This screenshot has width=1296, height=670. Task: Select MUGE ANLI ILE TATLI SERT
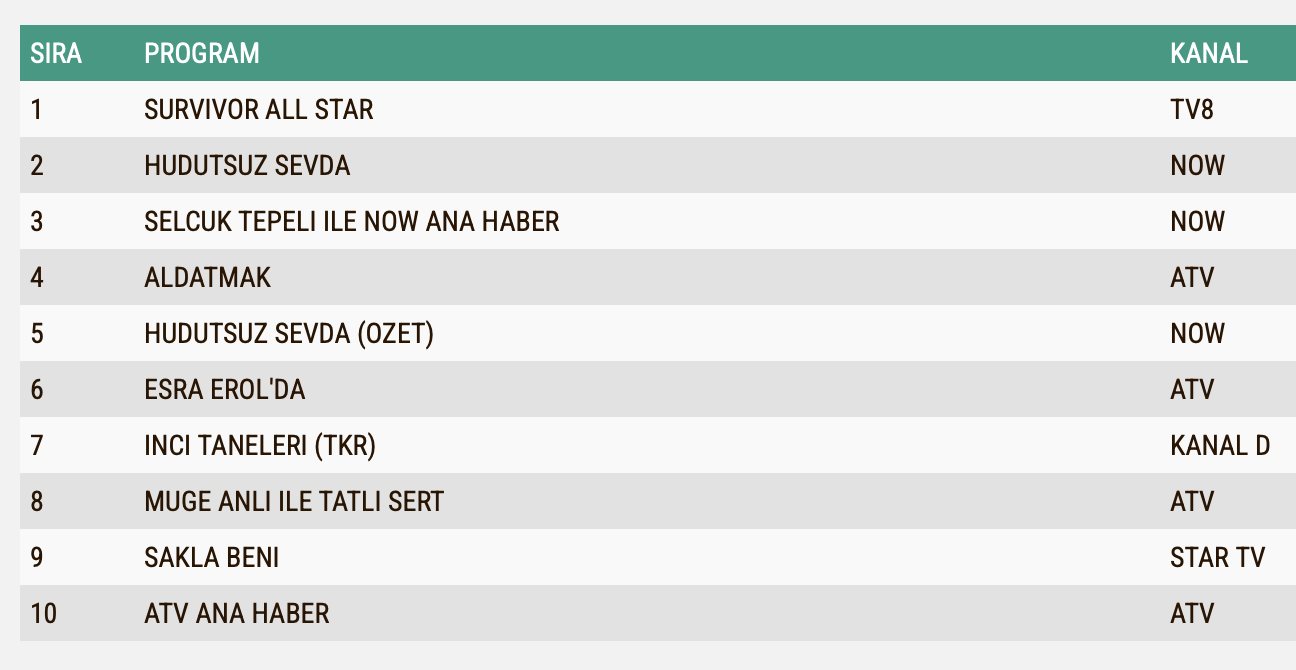(x=293, y=501)
